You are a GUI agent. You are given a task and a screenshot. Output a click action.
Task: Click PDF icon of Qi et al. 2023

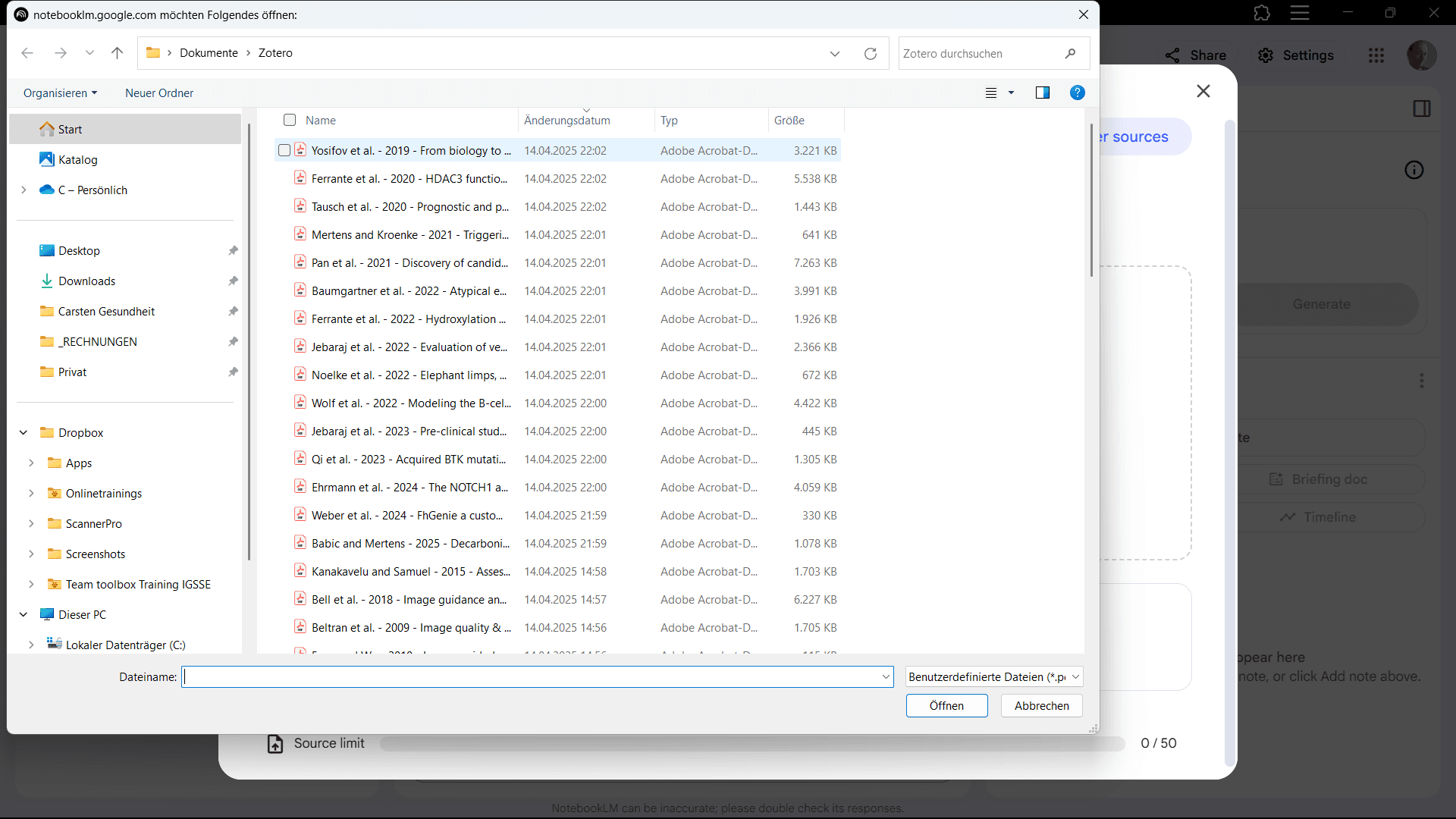300,459
